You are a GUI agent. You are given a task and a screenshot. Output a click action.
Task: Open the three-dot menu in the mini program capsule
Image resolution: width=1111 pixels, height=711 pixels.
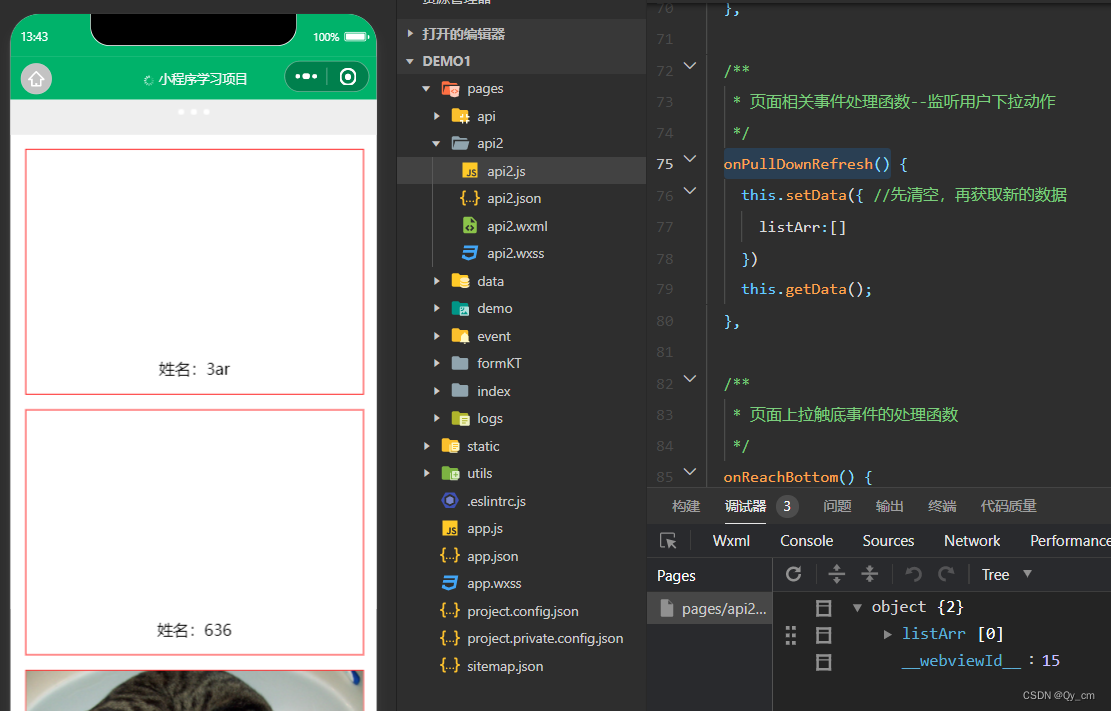(x=306, y=77)
